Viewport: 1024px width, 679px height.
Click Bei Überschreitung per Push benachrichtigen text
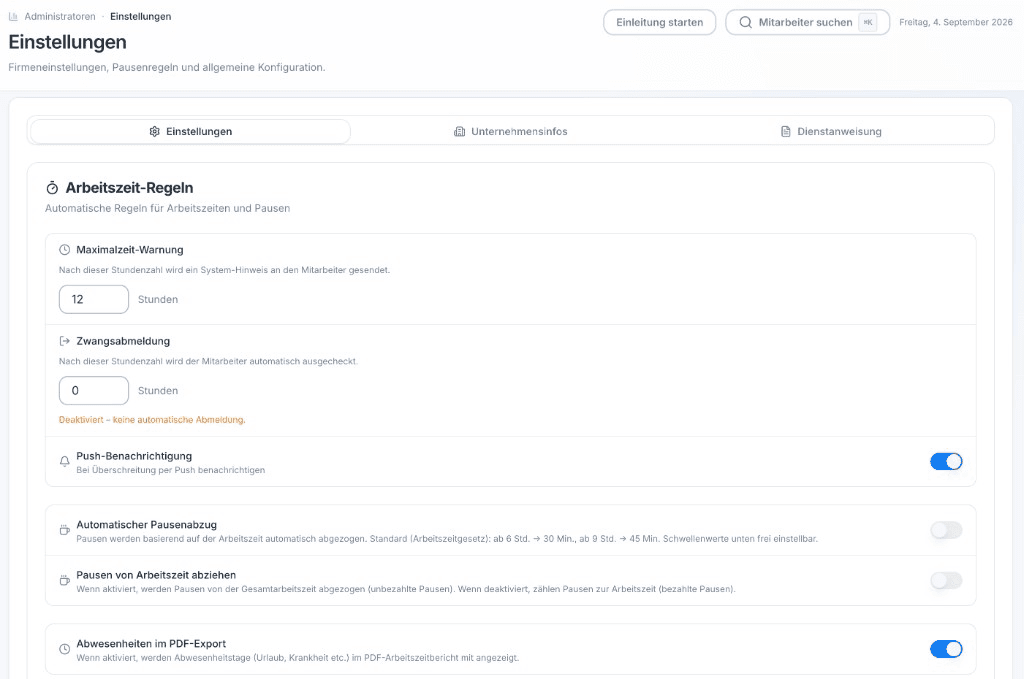point(170,470)
